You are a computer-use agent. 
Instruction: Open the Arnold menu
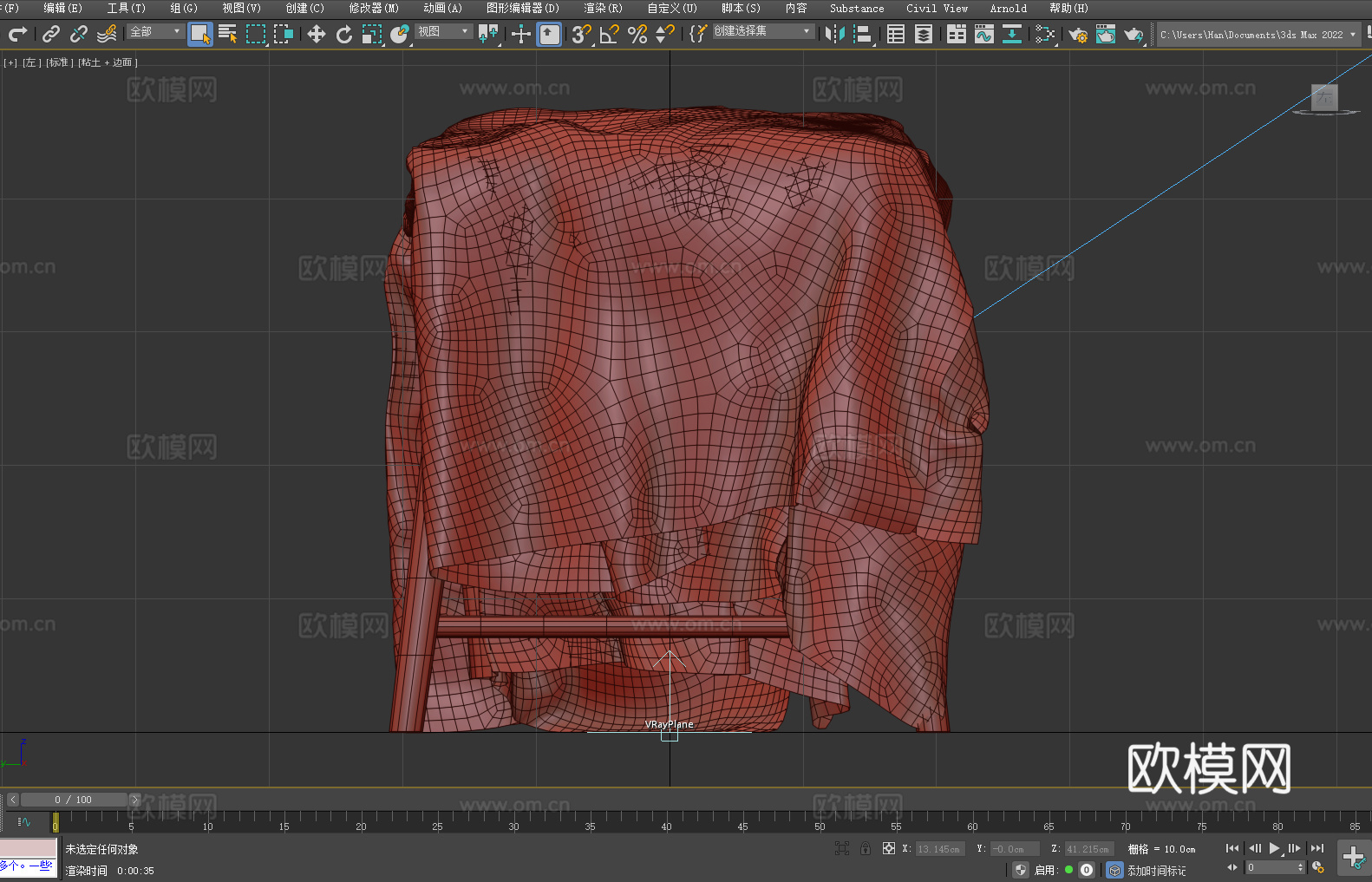(x=1008, y=8)
